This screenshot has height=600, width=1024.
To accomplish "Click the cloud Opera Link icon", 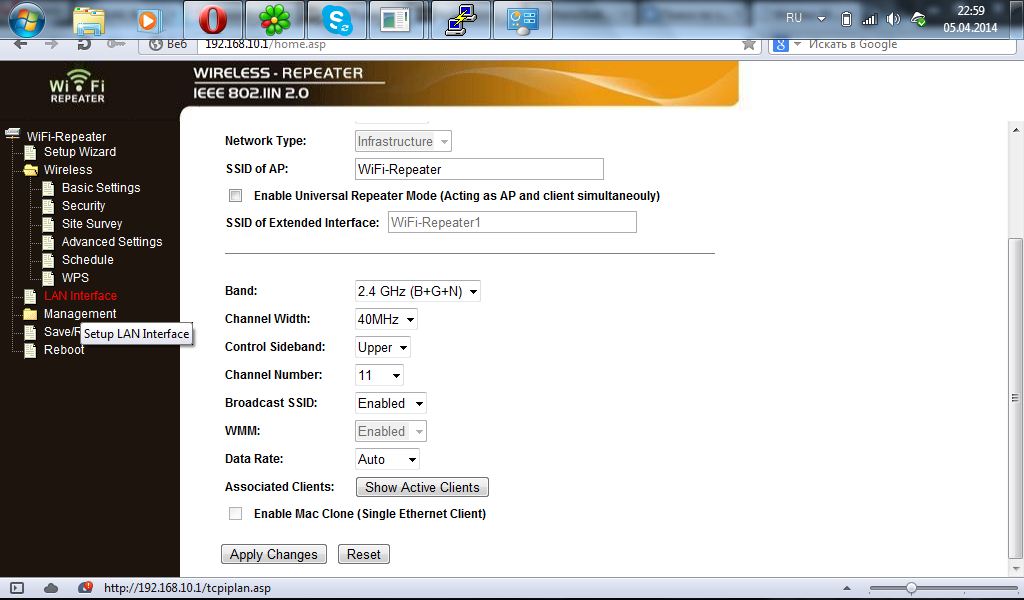I will 50,588.
